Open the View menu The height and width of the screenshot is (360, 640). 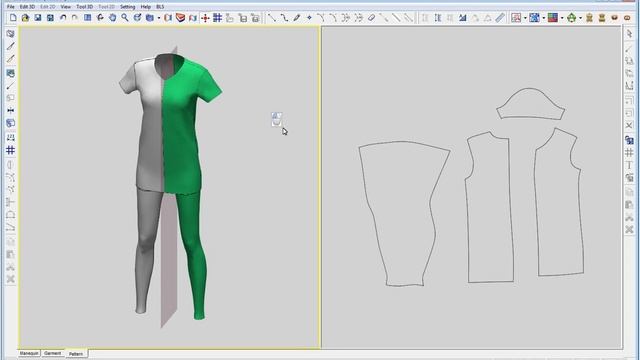click(66, 7)
